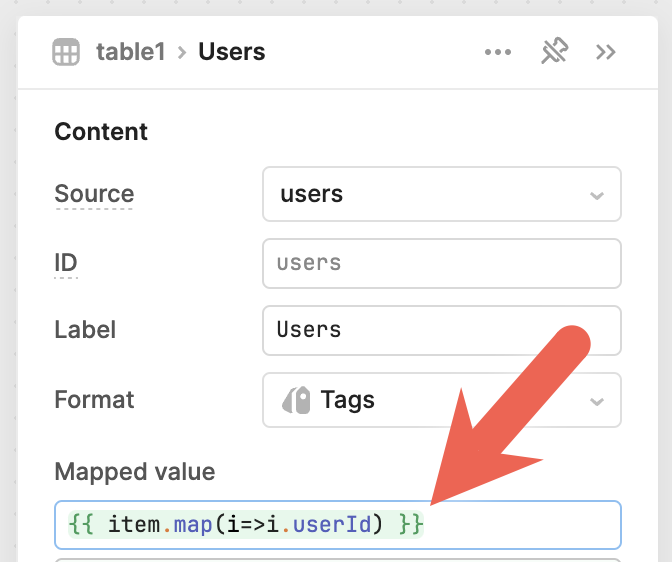
Task: Click into the Label field containing Users
Action: pyautogui.click(x=441, y=330)
